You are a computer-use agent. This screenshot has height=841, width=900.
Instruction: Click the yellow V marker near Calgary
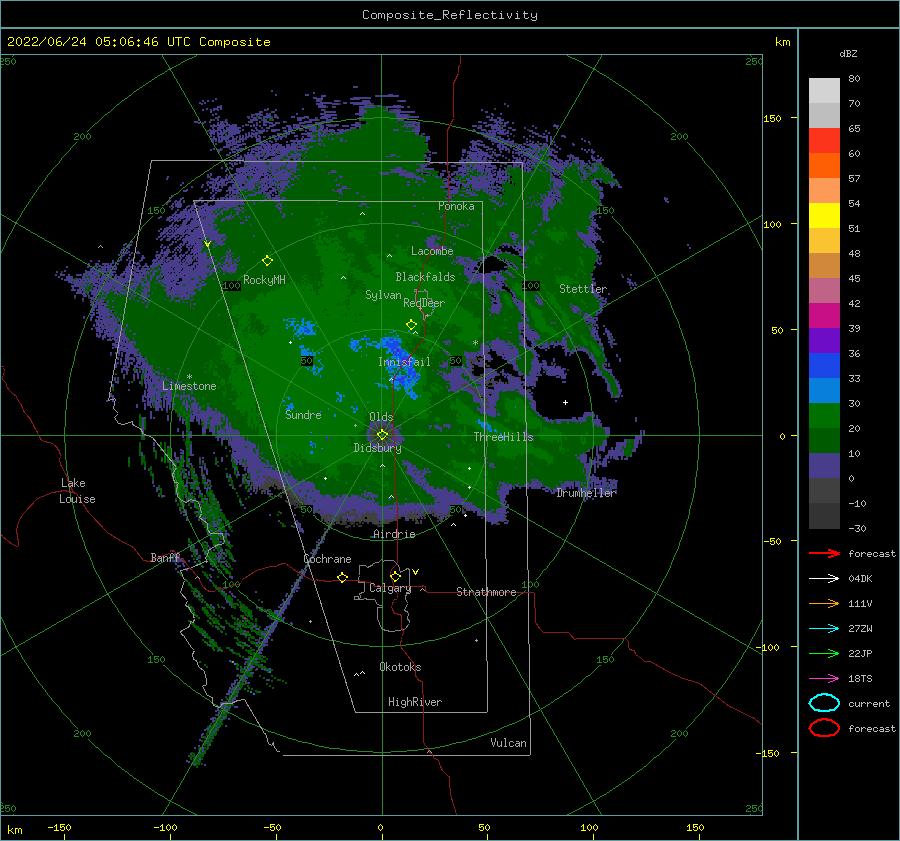(416, 572)
